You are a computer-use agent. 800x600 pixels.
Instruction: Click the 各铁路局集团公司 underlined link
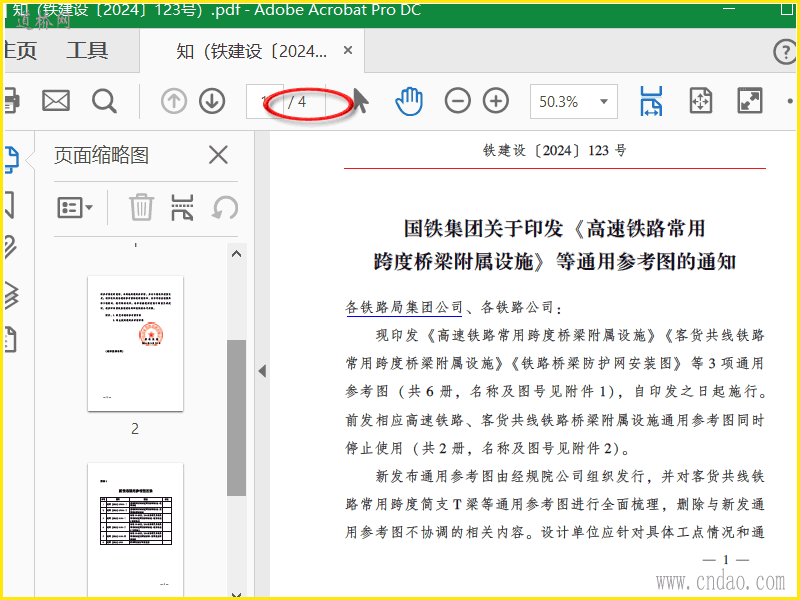point(404,307)
